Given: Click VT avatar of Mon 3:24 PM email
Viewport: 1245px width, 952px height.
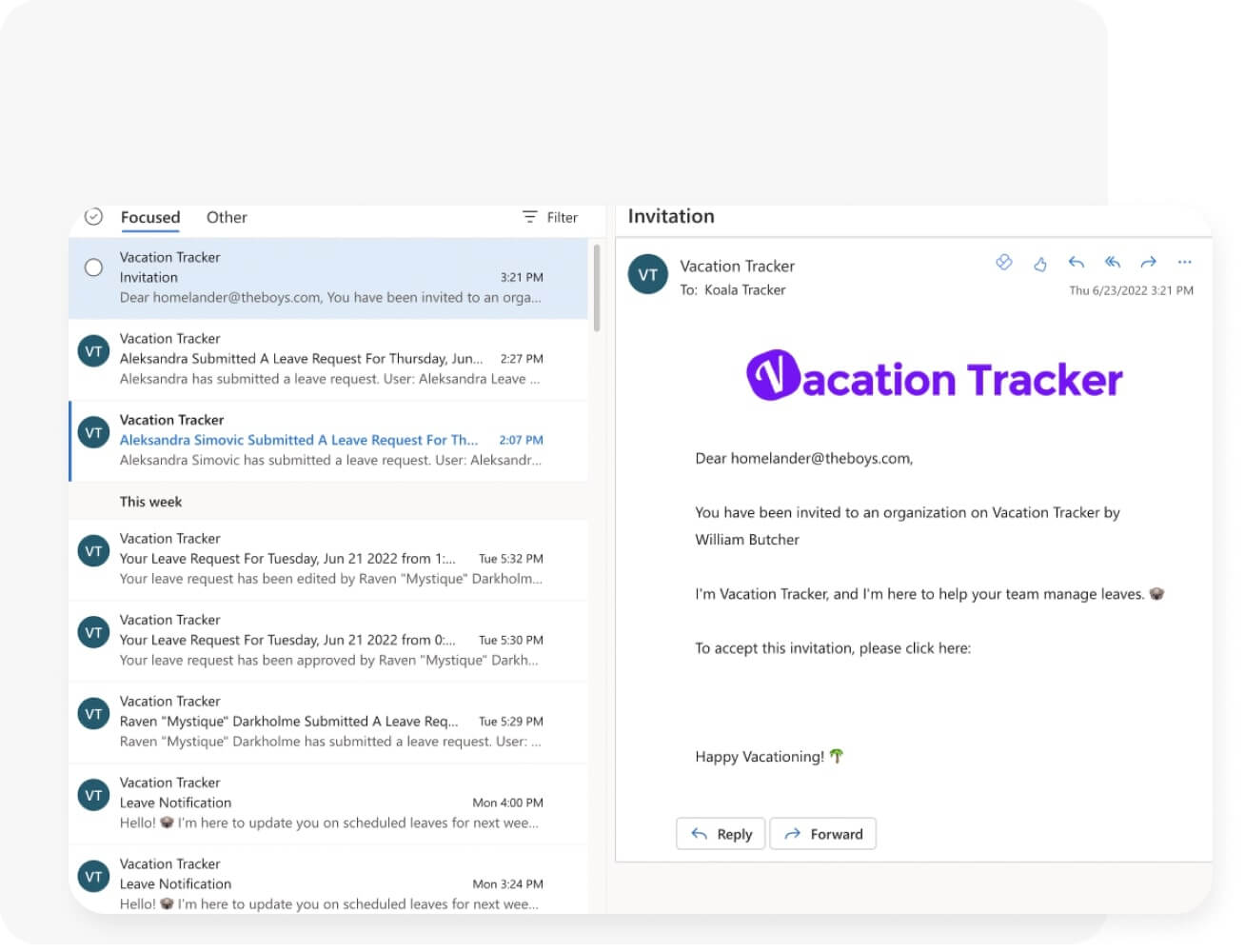Looking at the screenshot, I should tap(93, 877).
